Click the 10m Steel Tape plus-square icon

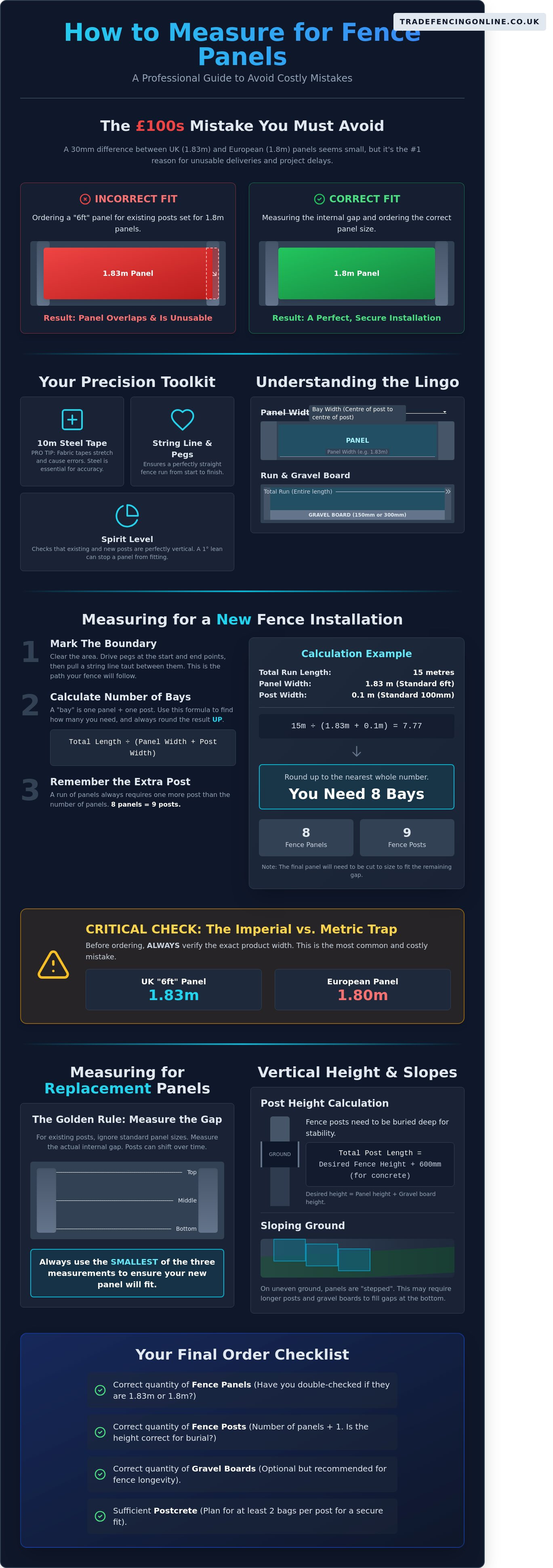pyautogui.click(x=72, y=419)
